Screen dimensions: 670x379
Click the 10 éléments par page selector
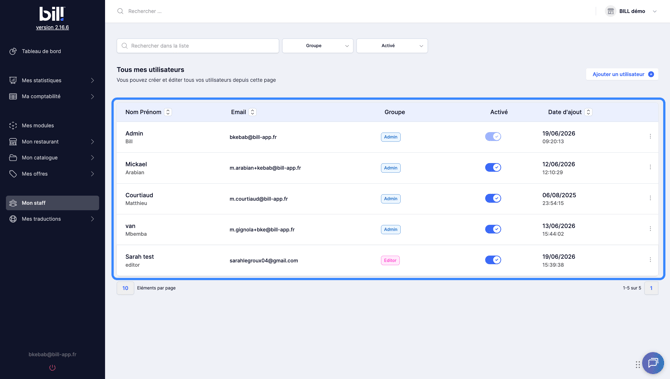[x=125, y=288]
